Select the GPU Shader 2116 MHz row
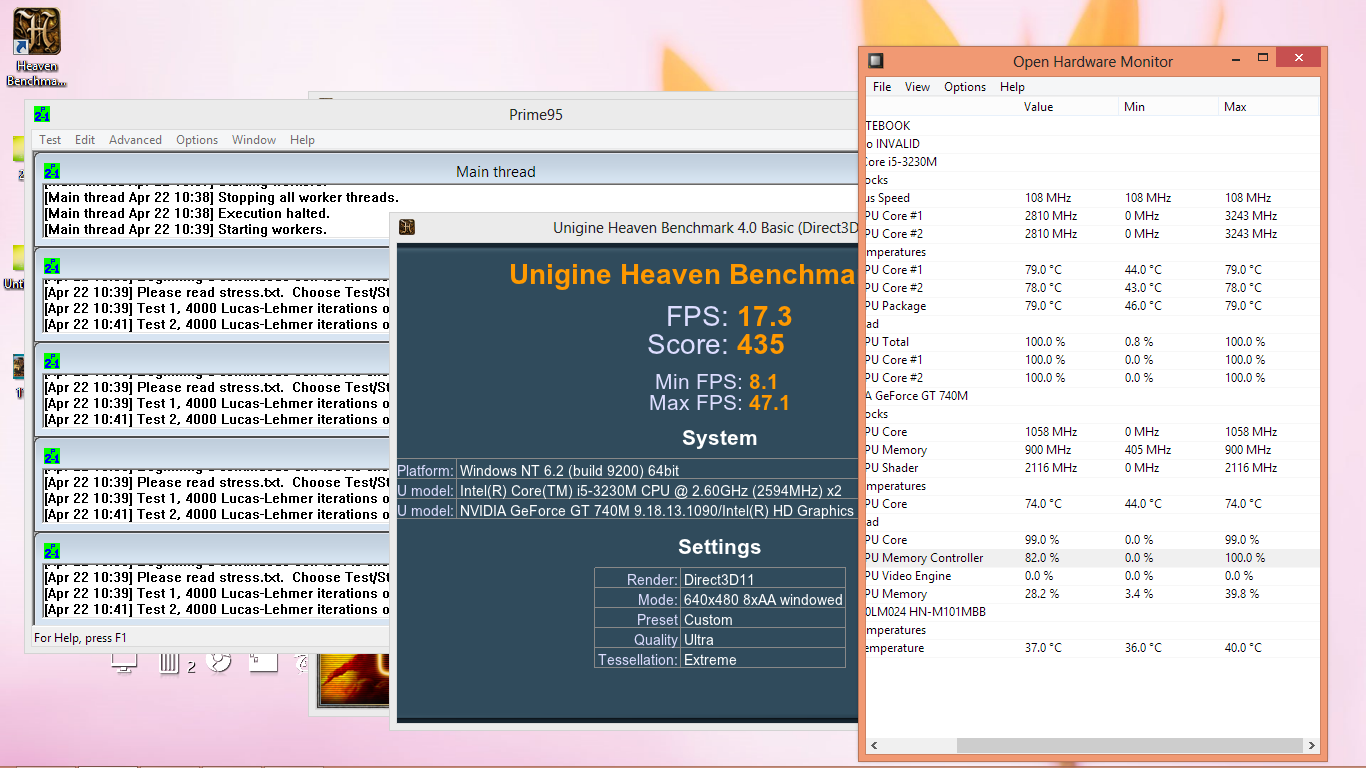The image size is (1366, 768). (x=1092, y=468)
